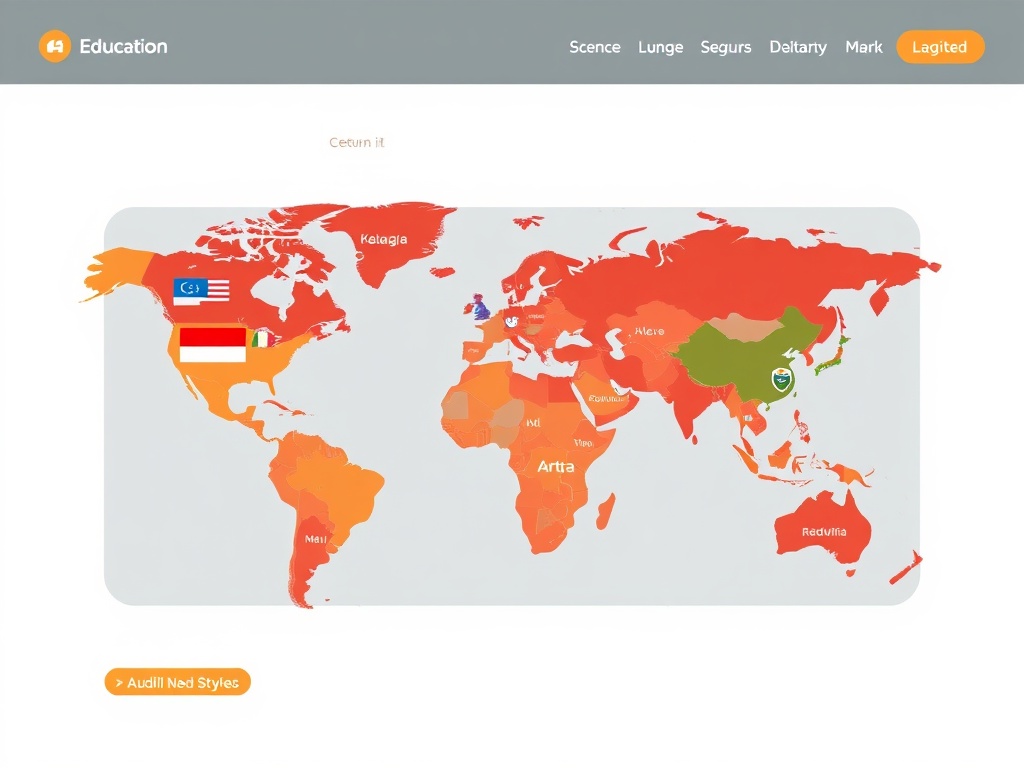The height and width of the screenshot is (768, 1024).
Task: Click the orange Education logo icon
Action: click(x=54, y=46)
